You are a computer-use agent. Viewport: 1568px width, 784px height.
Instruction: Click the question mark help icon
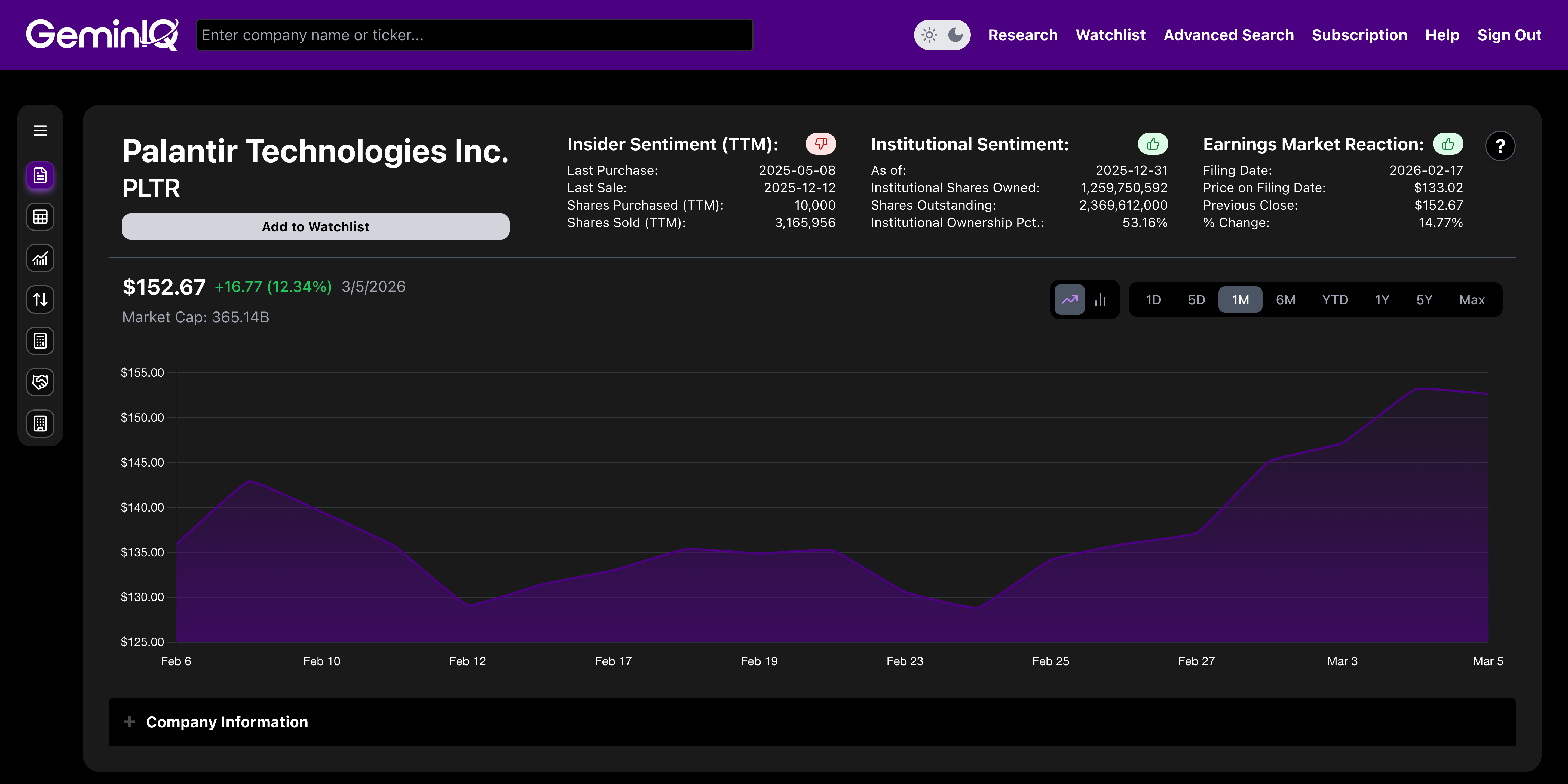click(1500, 146)
